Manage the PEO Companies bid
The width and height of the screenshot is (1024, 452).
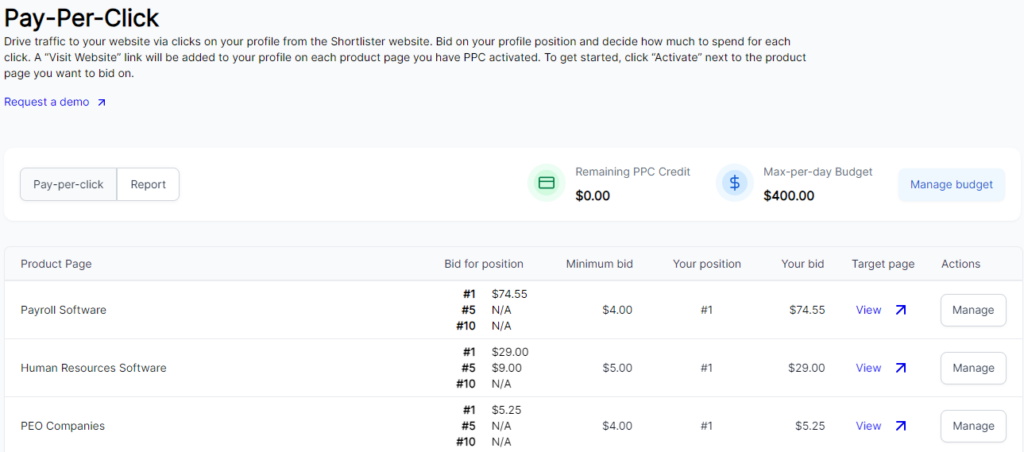972,426
